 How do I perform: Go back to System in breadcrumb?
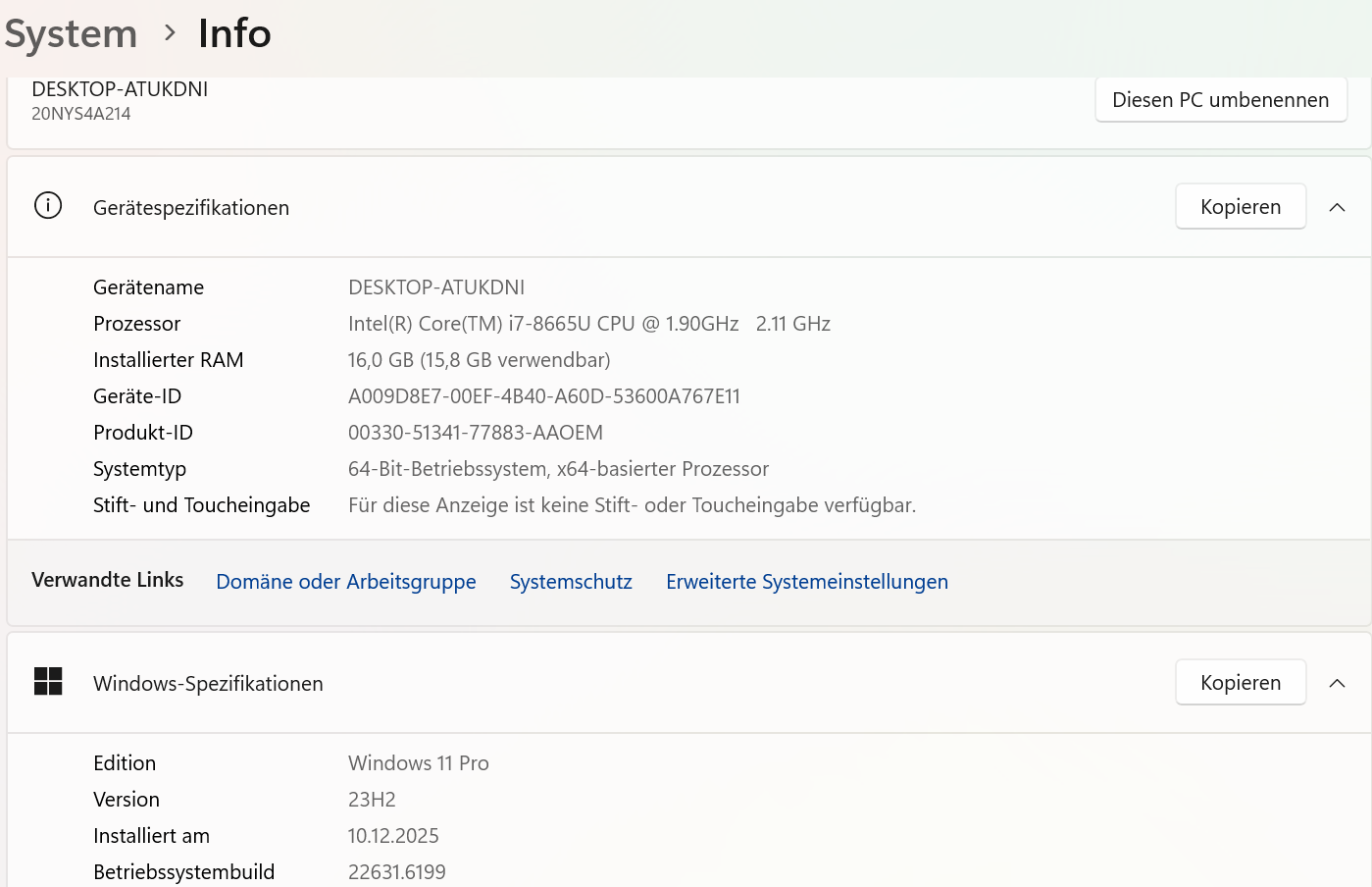[71, 34]
